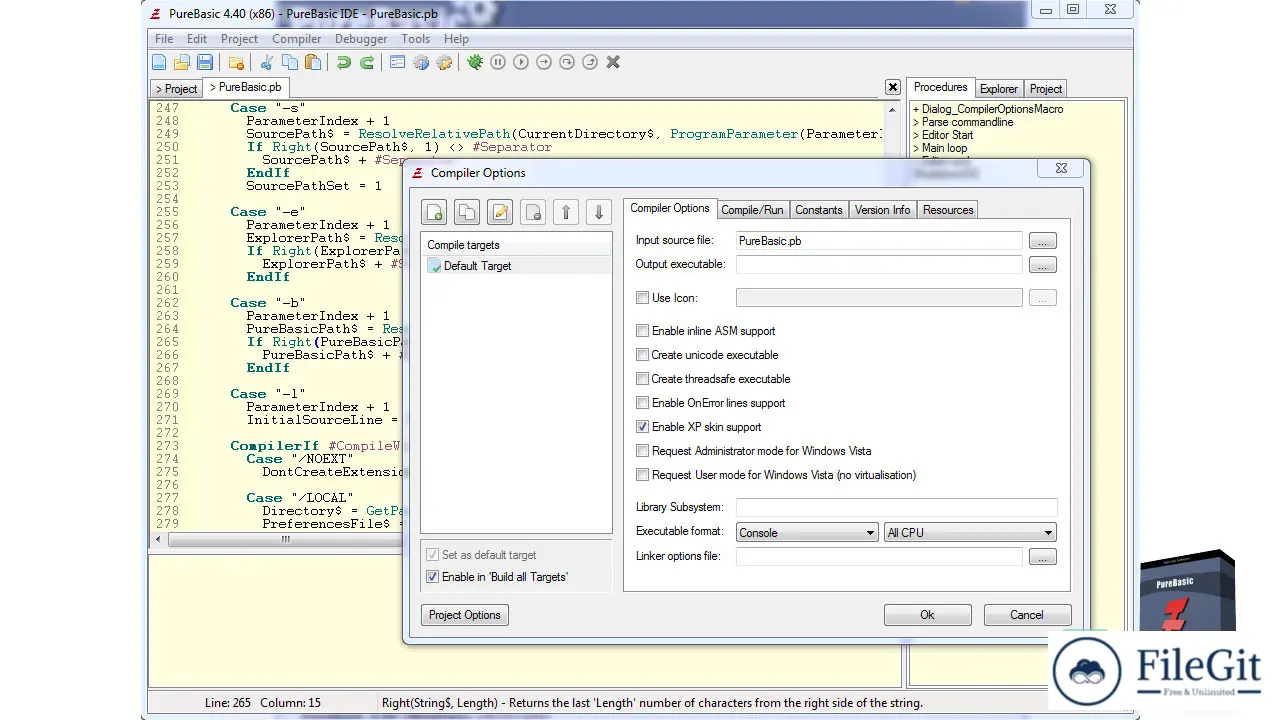Select Default Target in compile targets

515,266
